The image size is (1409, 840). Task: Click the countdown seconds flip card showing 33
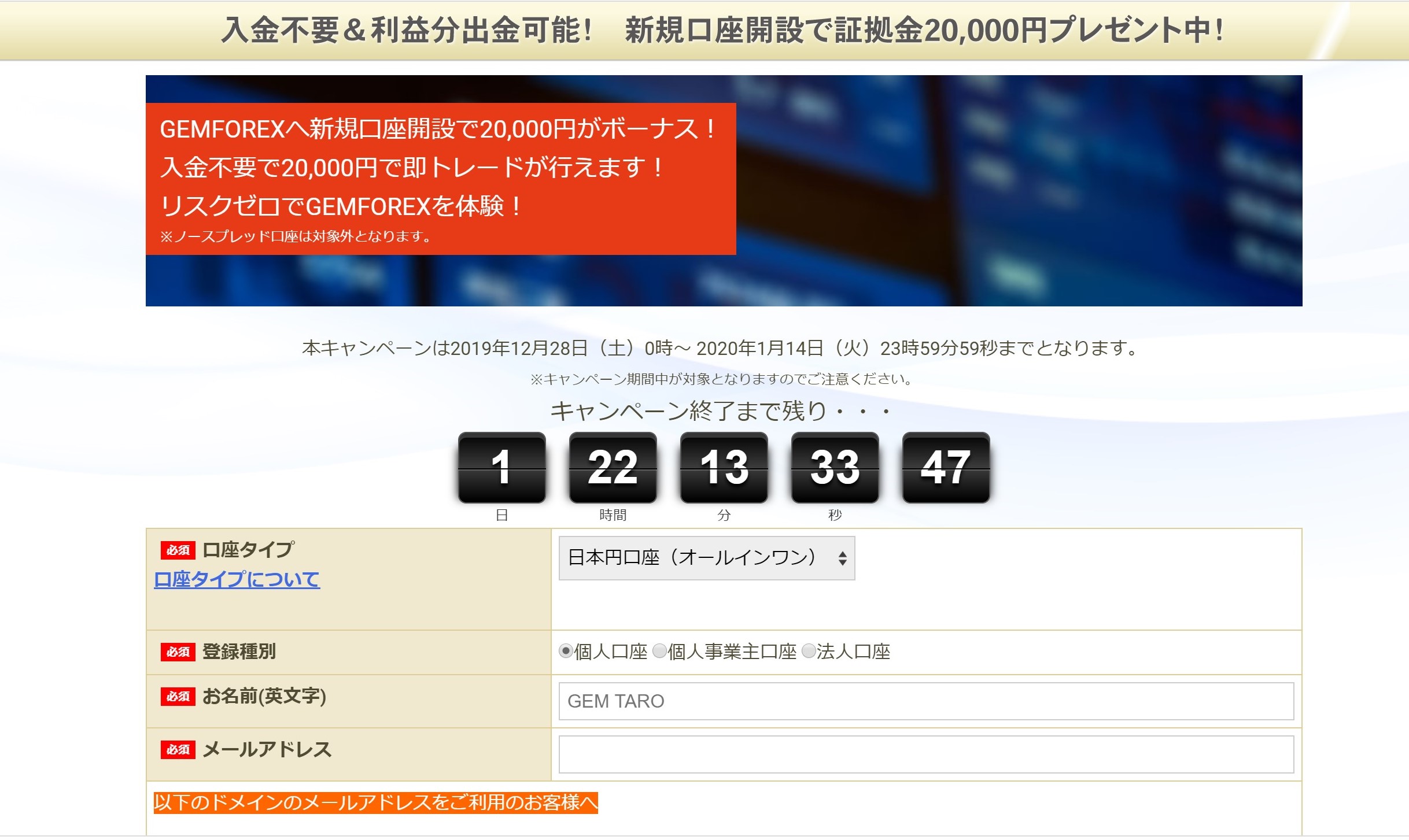click(835, 467)
